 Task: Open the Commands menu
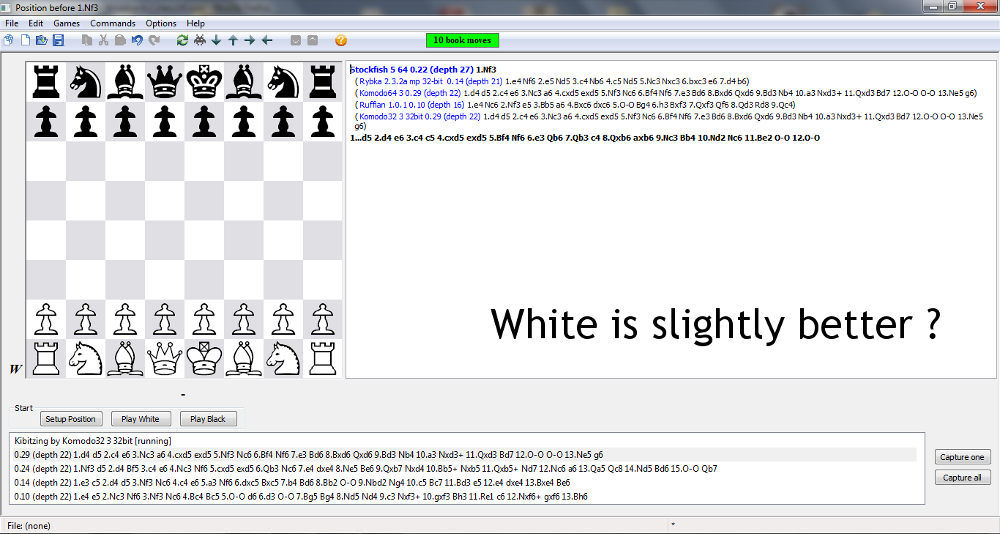click(x=113, y=23)
